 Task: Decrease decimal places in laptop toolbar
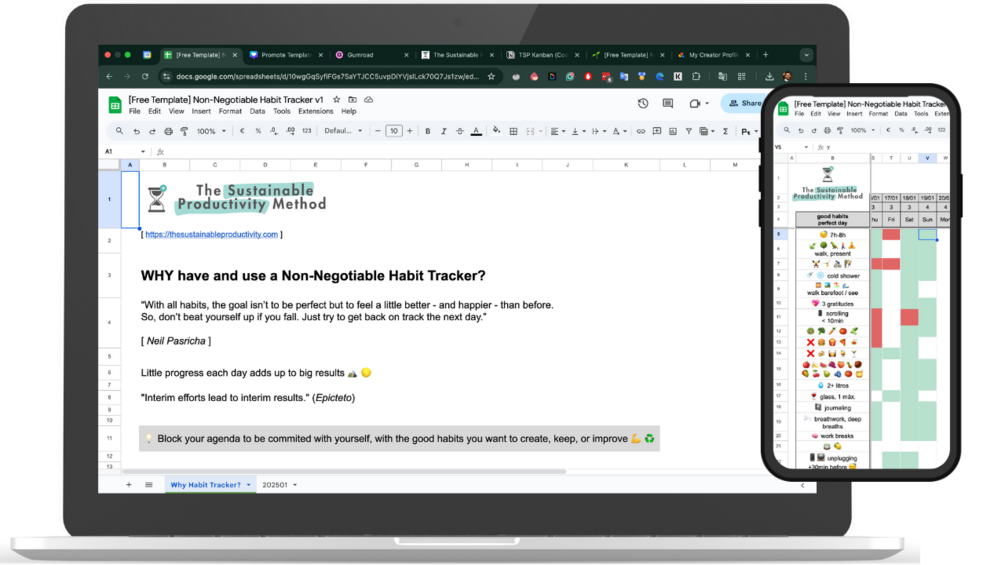coord(274,131)
